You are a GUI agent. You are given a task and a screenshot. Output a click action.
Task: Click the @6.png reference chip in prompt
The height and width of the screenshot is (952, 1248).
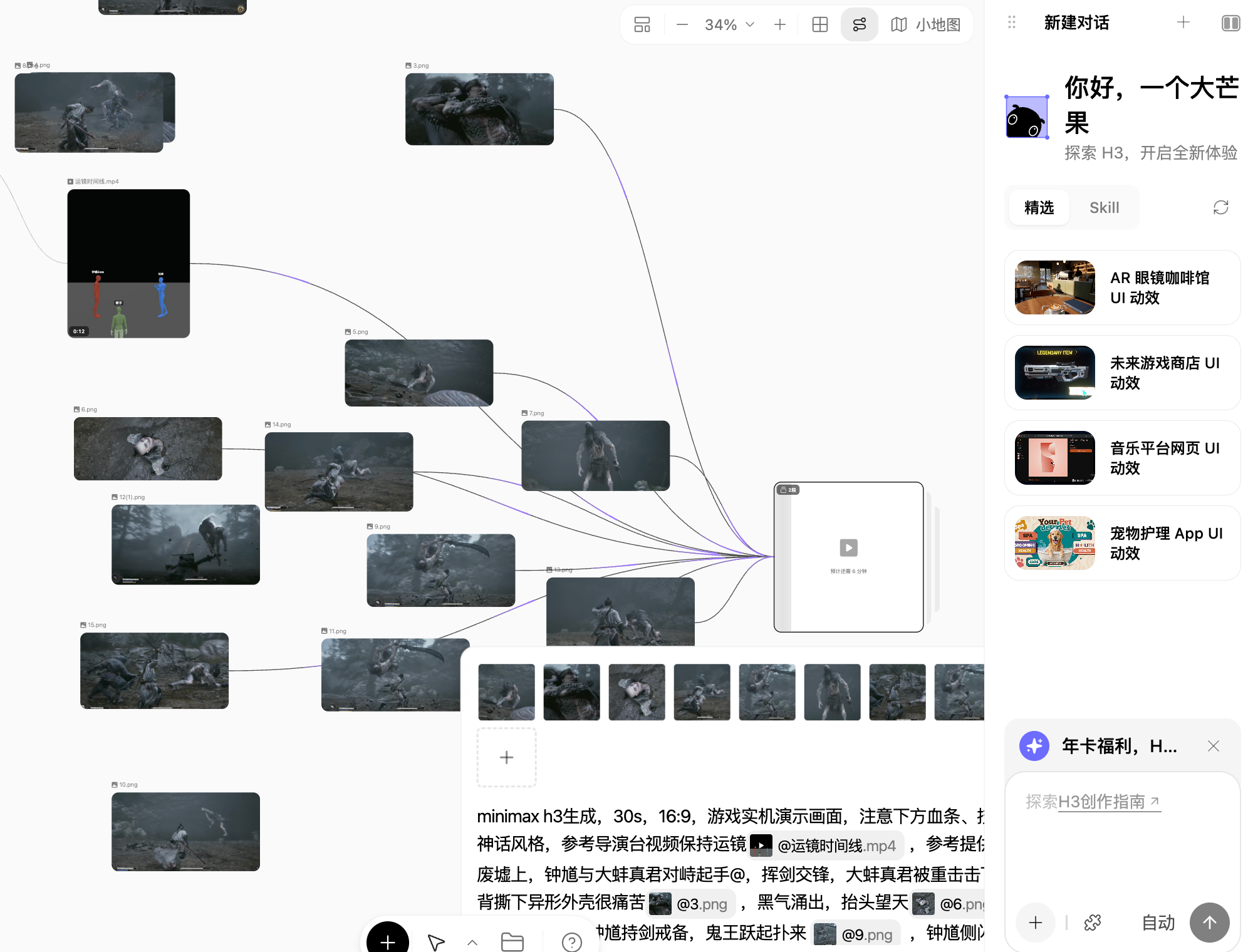click(x=948, y=904)
